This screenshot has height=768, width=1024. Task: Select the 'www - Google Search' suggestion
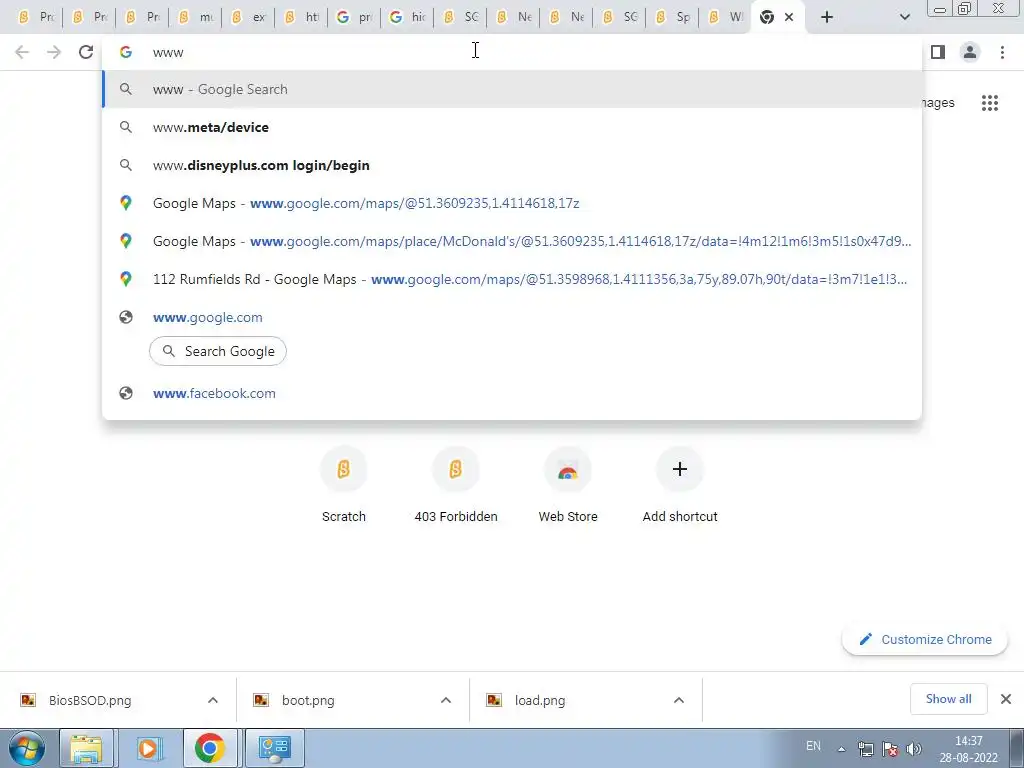[x=512, y=89]
